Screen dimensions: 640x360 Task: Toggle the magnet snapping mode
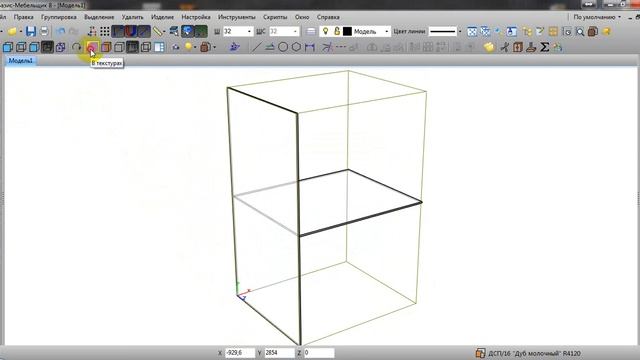tap(131, 31)
